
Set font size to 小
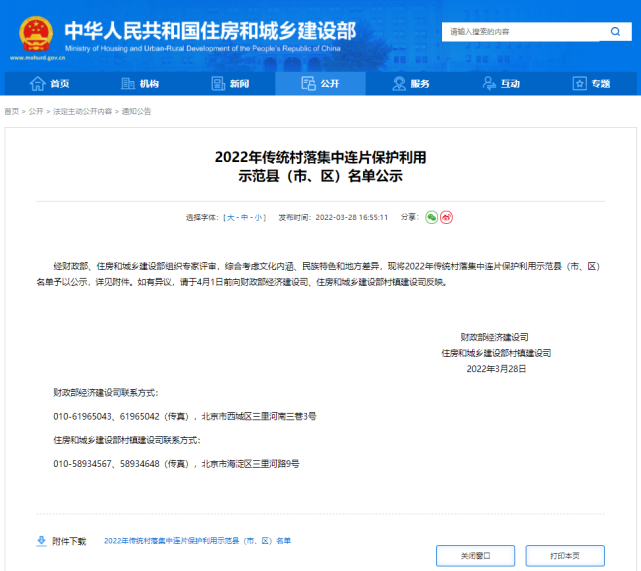click(258, 217)
